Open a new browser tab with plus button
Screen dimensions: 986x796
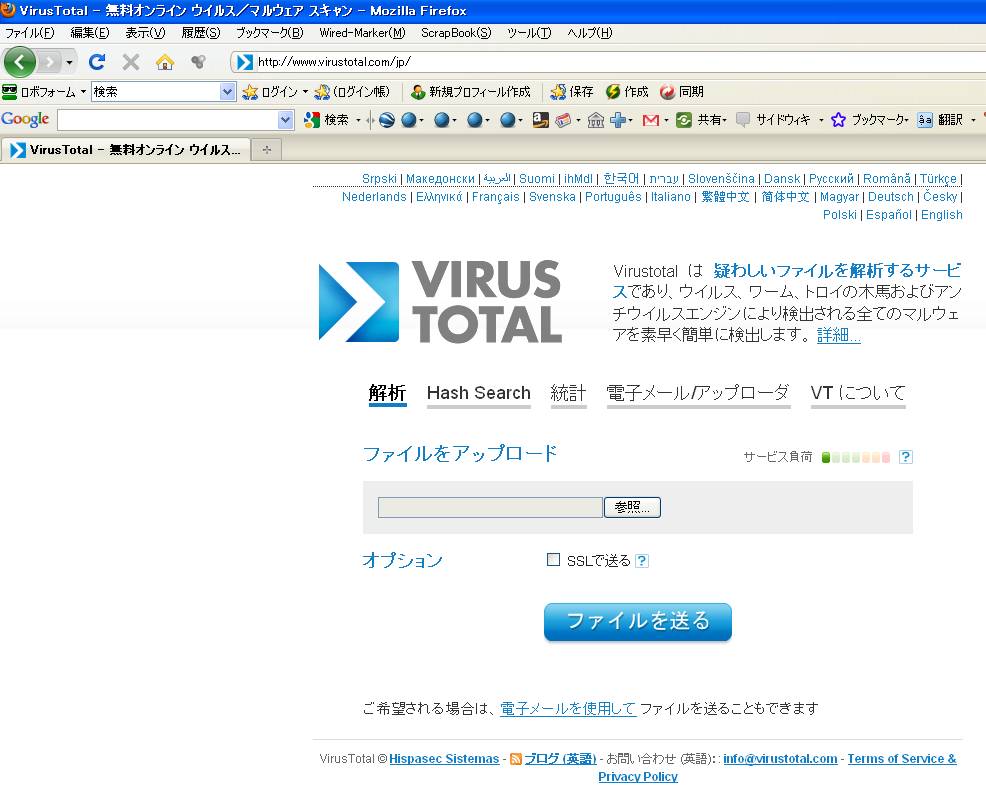pos(267,150)
